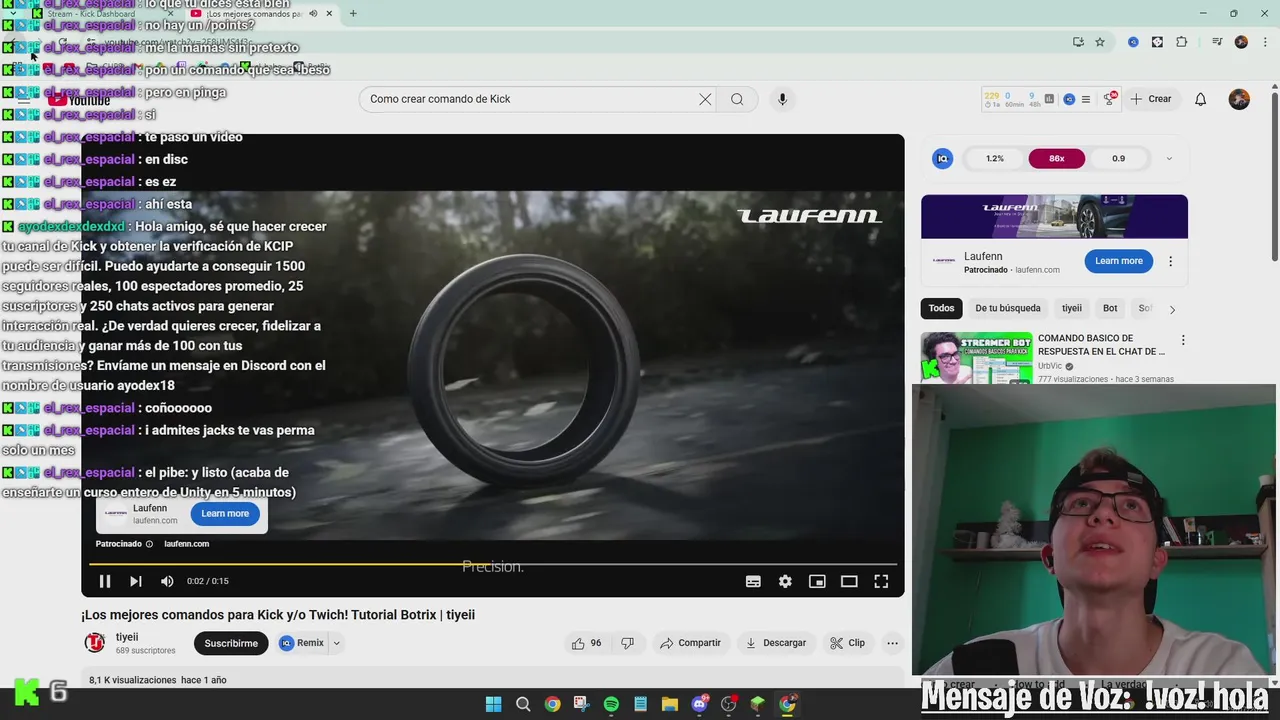Click the 86x vidIQ score pill
The image size is (1280, 720).
(1057, 158)
